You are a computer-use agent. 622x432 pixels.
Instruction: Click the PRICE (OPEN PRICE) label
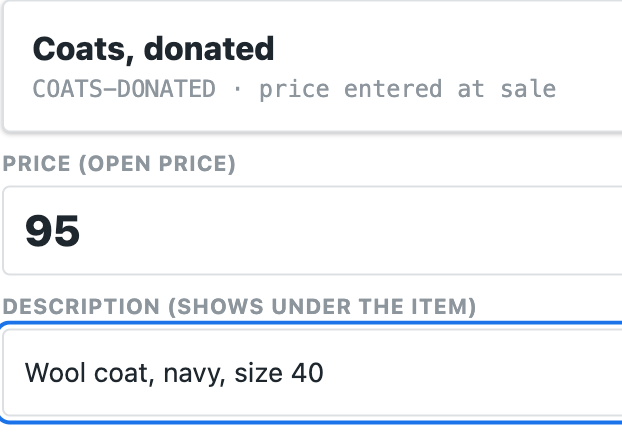click(x=119, y=163)
